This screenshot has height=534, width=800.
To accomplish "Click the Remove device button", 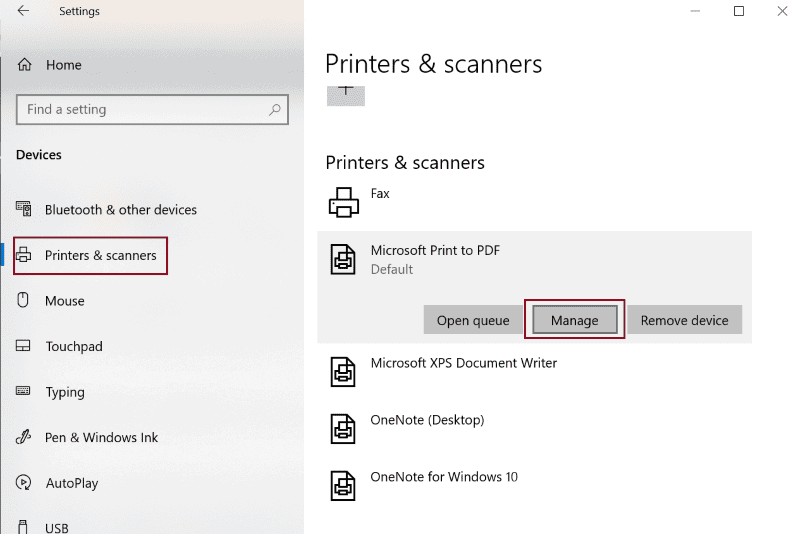I will (x=684, y=320).
